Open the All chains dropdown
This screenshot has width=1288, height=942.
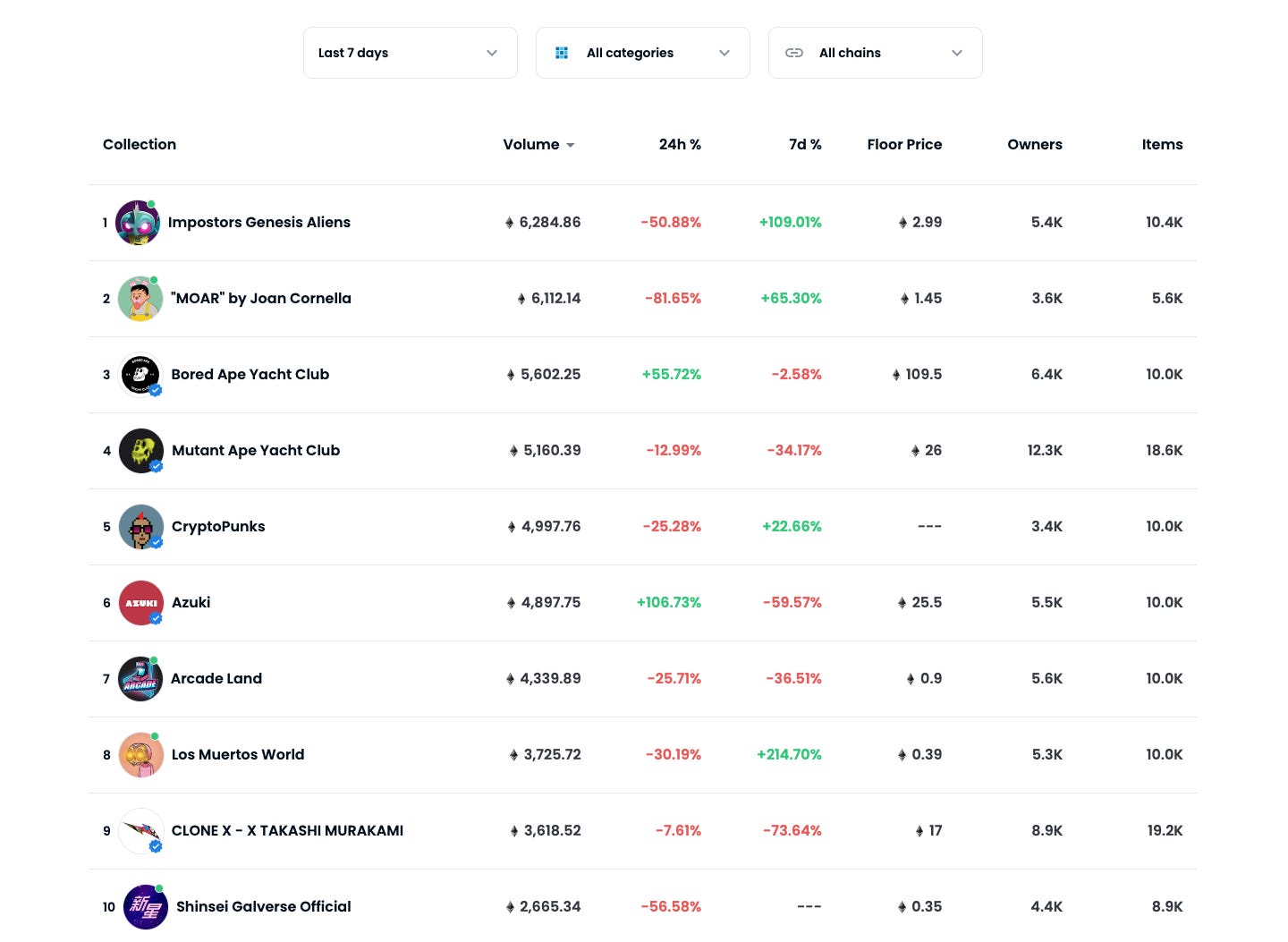tap(876, 53)
